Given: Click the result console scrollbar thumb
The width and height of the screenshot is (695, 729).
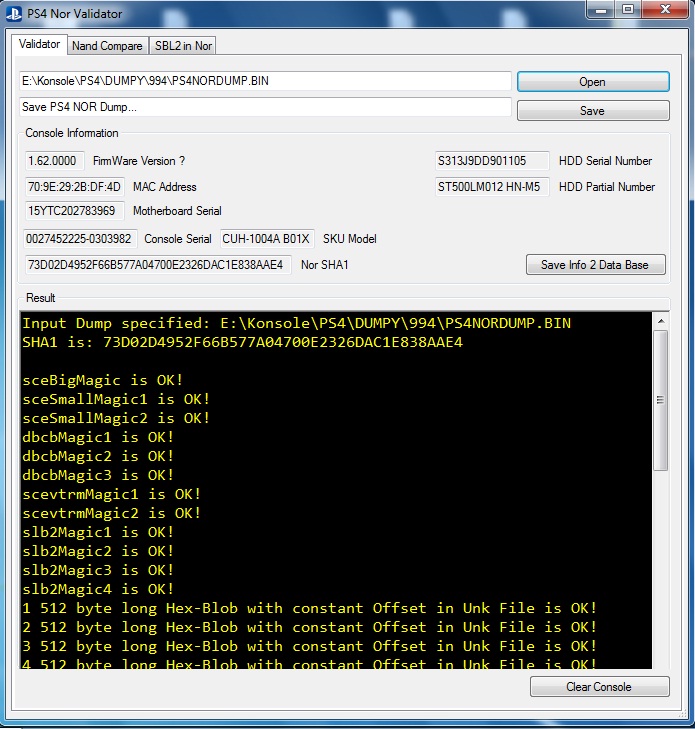Looking at the screenshot, I should tap(661, 400).
